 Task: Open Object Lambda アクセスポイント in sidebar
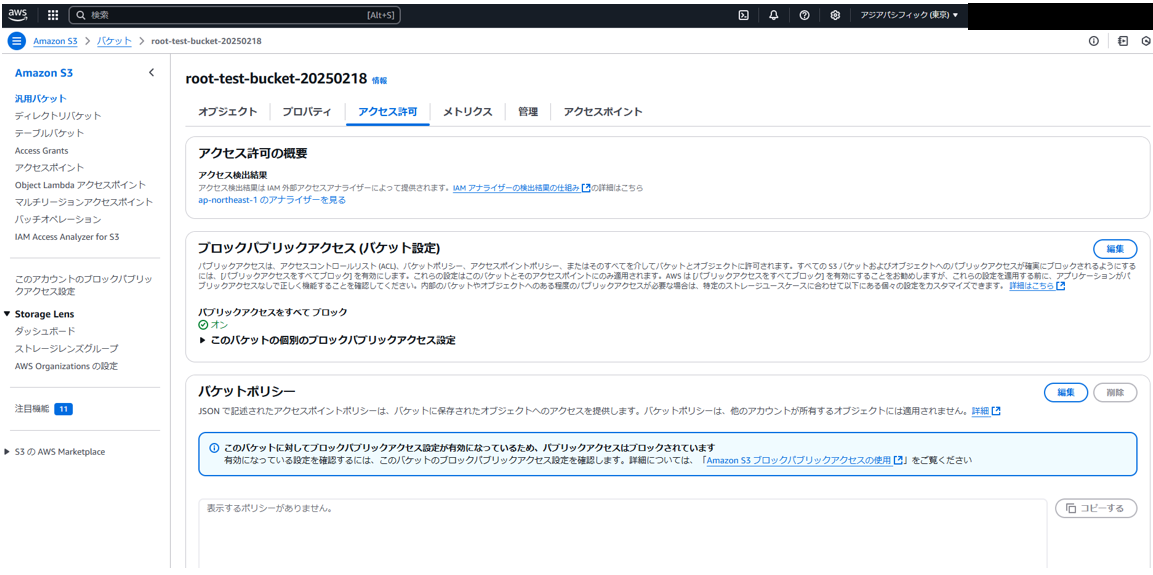80,185
